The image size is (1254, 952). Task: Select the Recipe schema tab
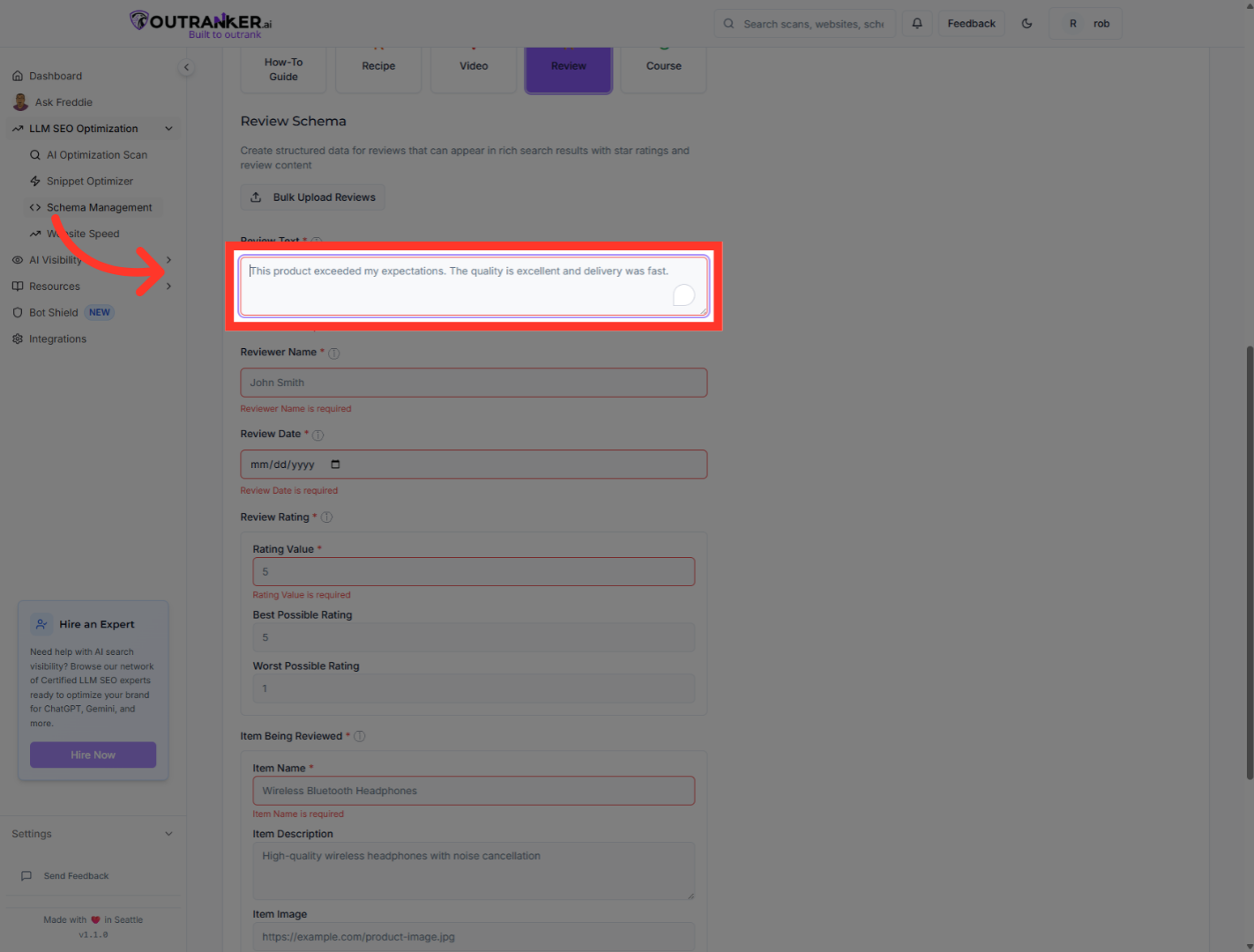pos(378,69)
